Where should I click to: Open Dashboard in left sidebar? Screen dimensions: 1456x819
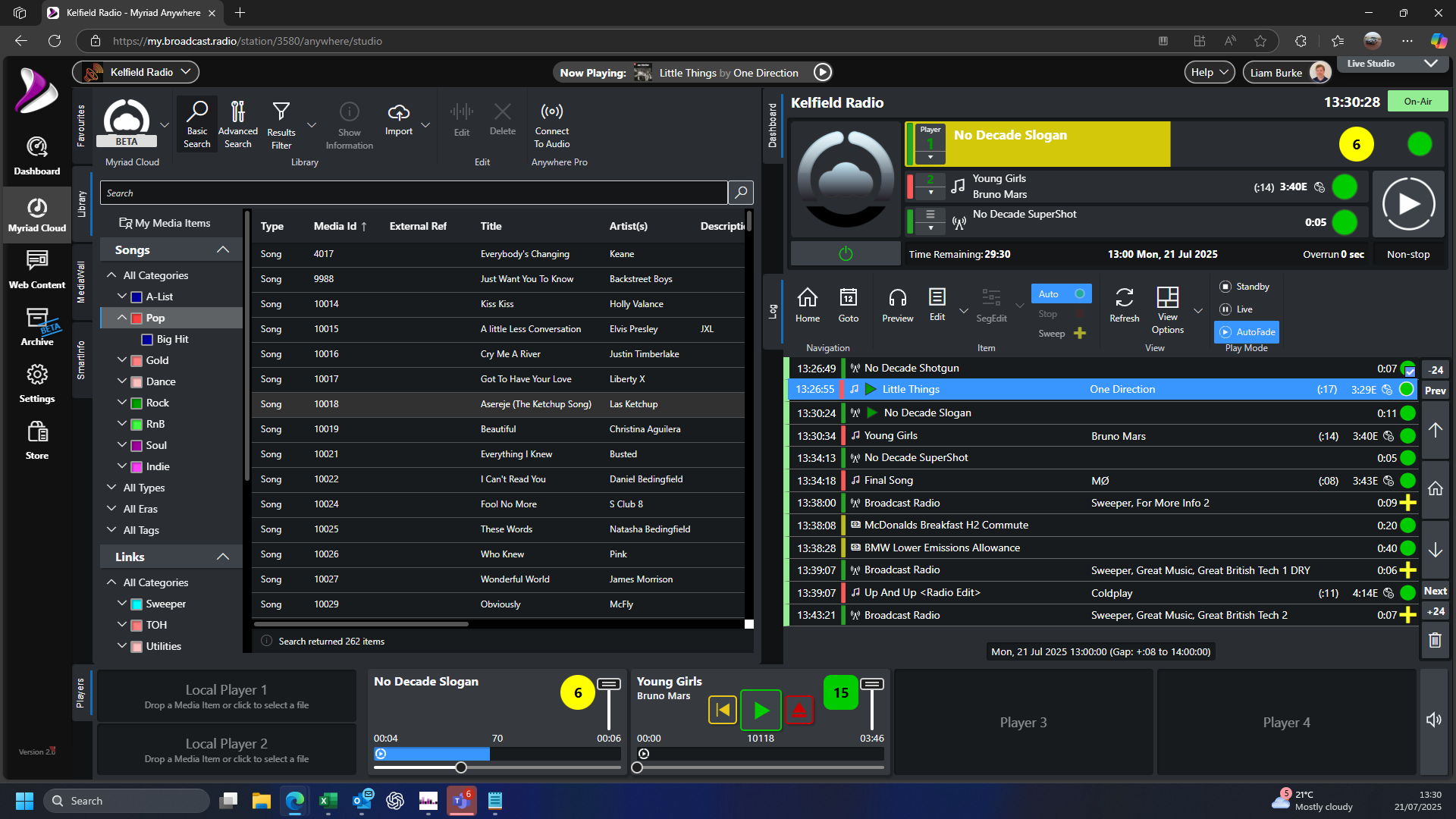click(36, 155)
